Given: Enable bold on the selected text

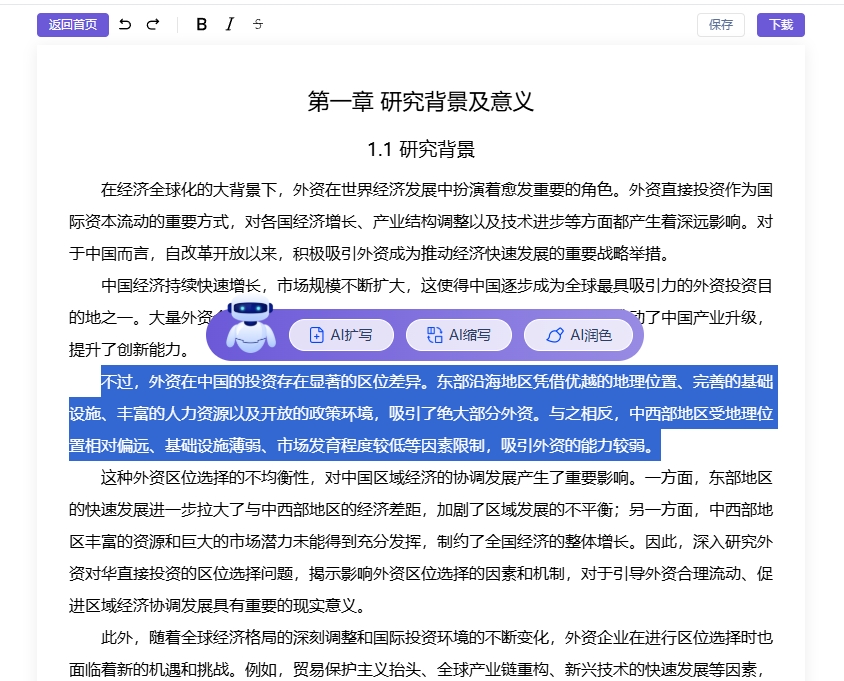Looking at the screenshot, I should tap(201, 24).
